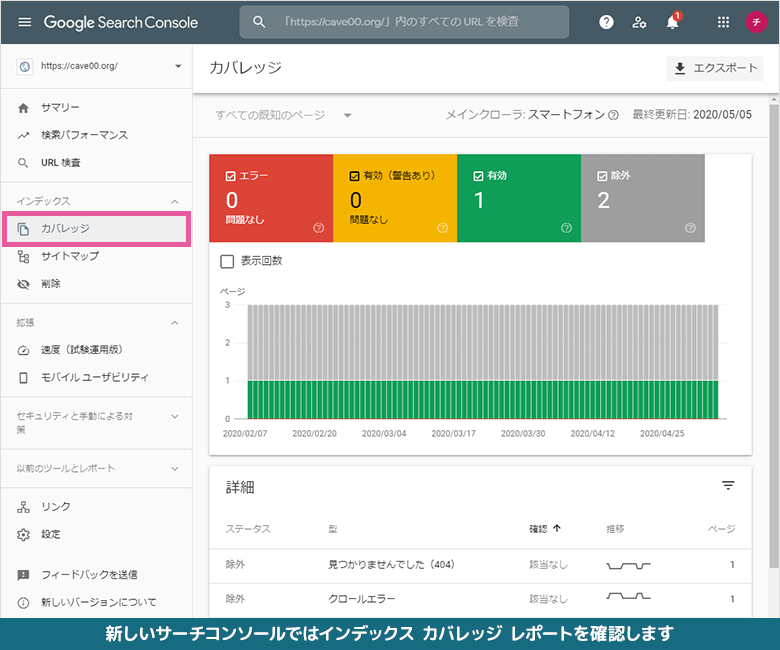Screen dimensions: 780x650
Task: Click the crossed-eye icon beside 削除
Action: click(23, 284)
